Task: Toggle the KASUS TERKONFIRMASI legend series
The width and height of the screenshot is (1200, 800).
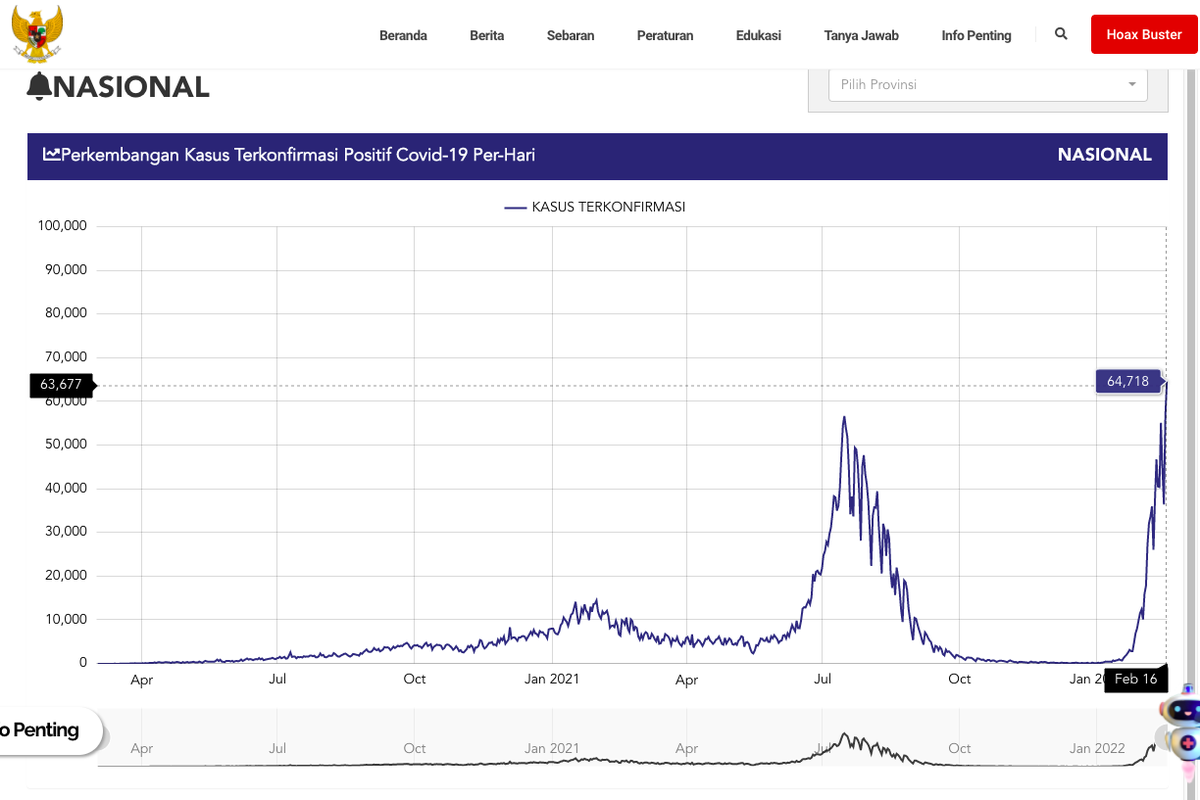Action: click(595, 207)
